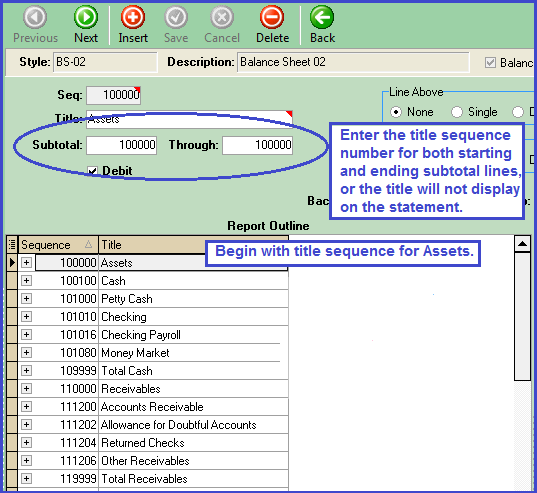
Task: Click sequence number 109999
Action: point(78,370)
